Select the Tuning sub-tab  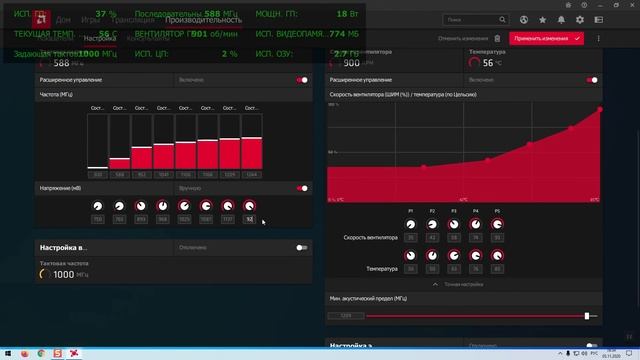coord(100,38)
